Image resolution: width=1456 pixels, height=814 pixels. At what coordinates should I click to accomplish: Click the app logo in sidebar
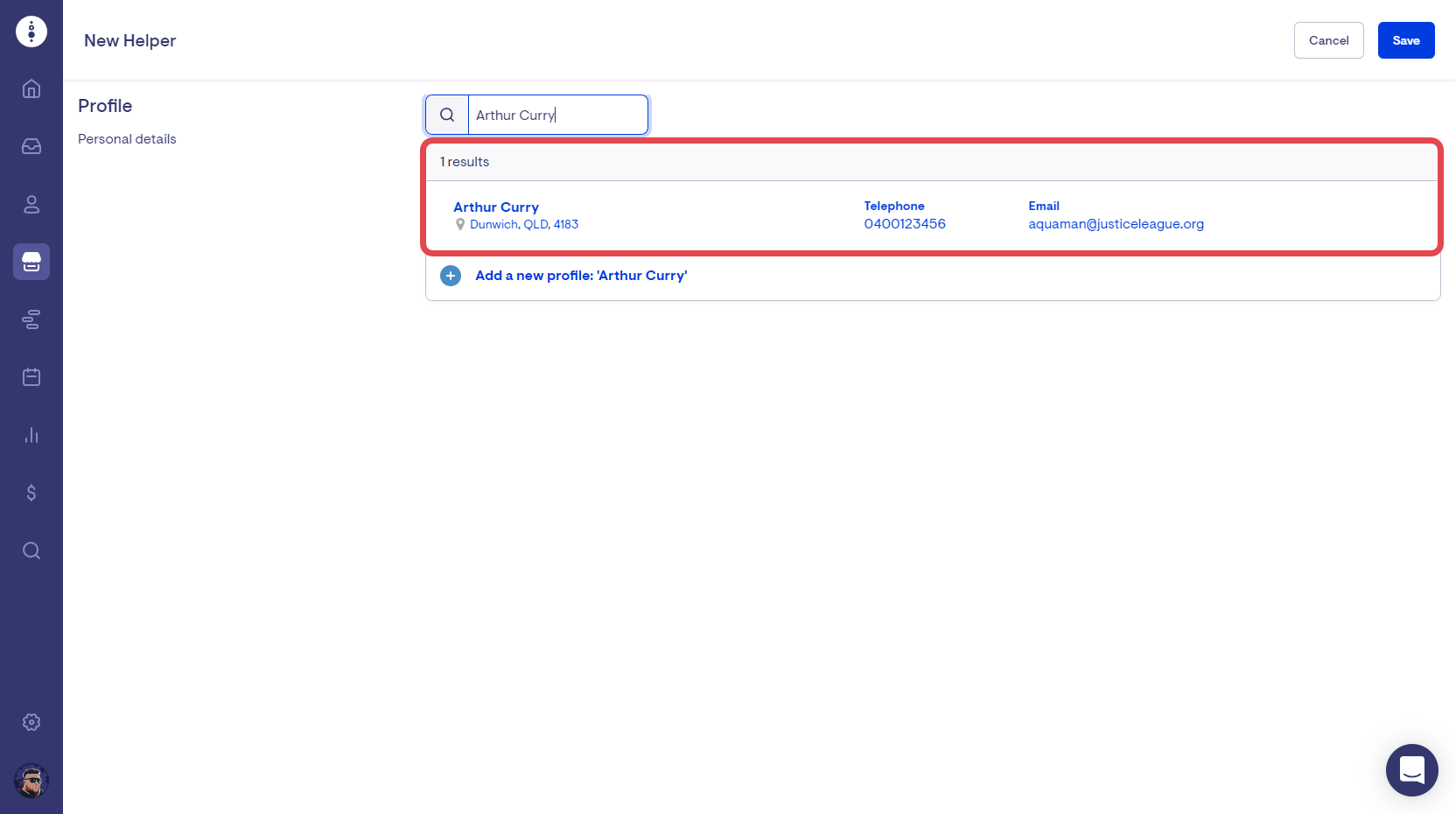[x=31, y=32]
